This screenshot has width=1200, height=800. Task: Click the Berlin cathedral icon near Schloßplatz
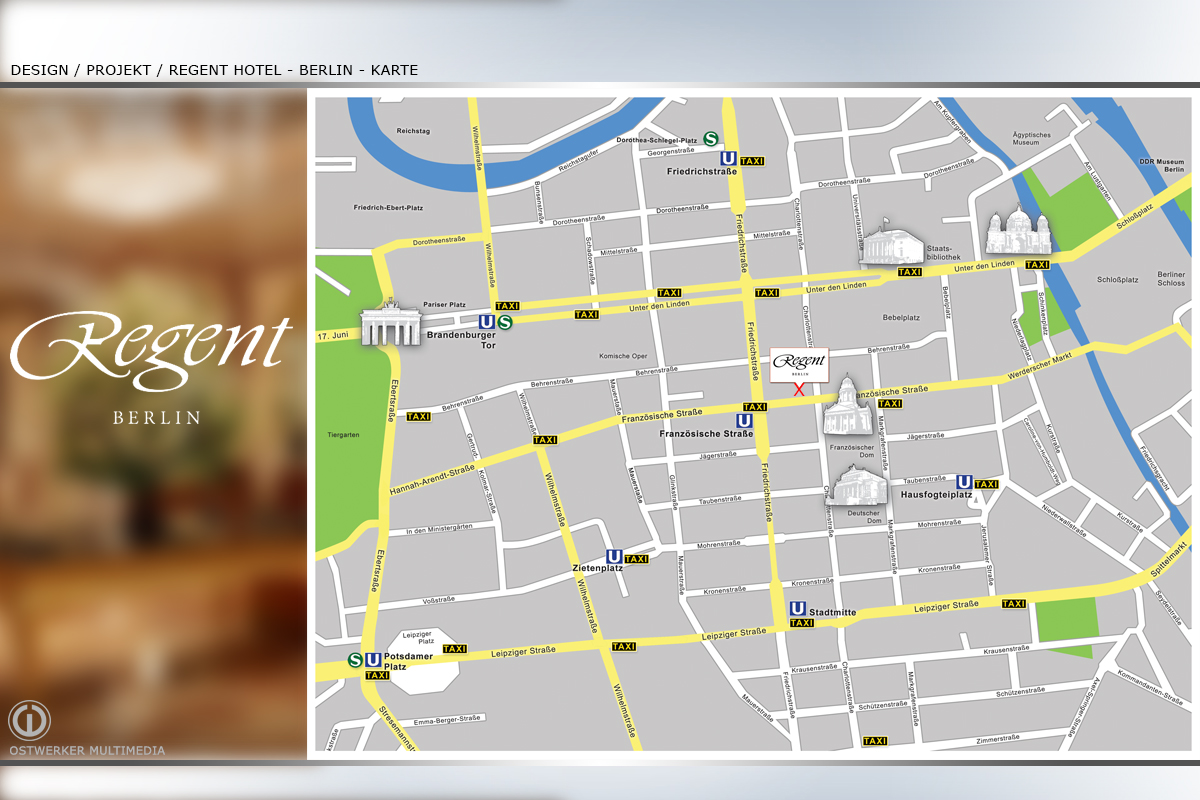coord(1016,234)
